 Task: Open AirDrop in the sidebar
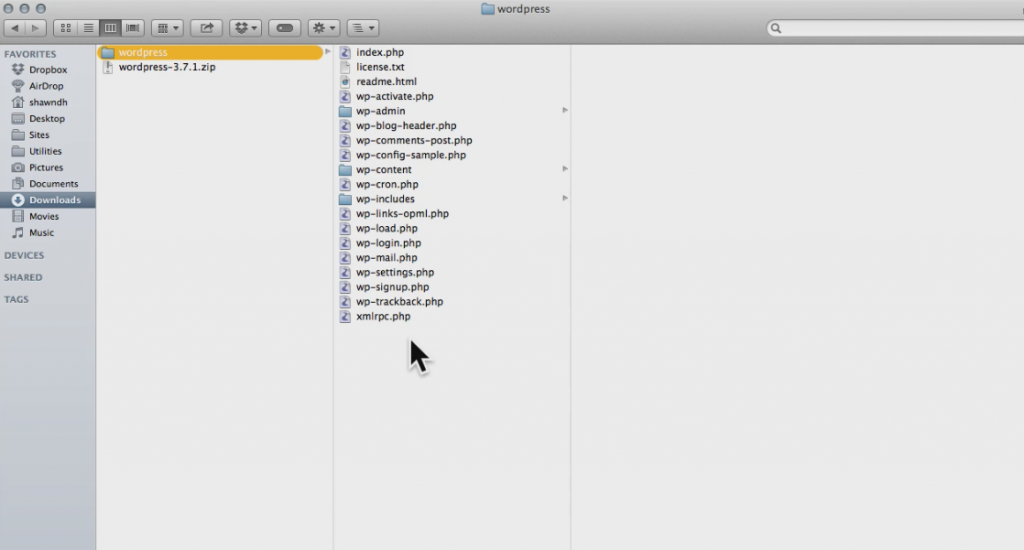[48, 86]
